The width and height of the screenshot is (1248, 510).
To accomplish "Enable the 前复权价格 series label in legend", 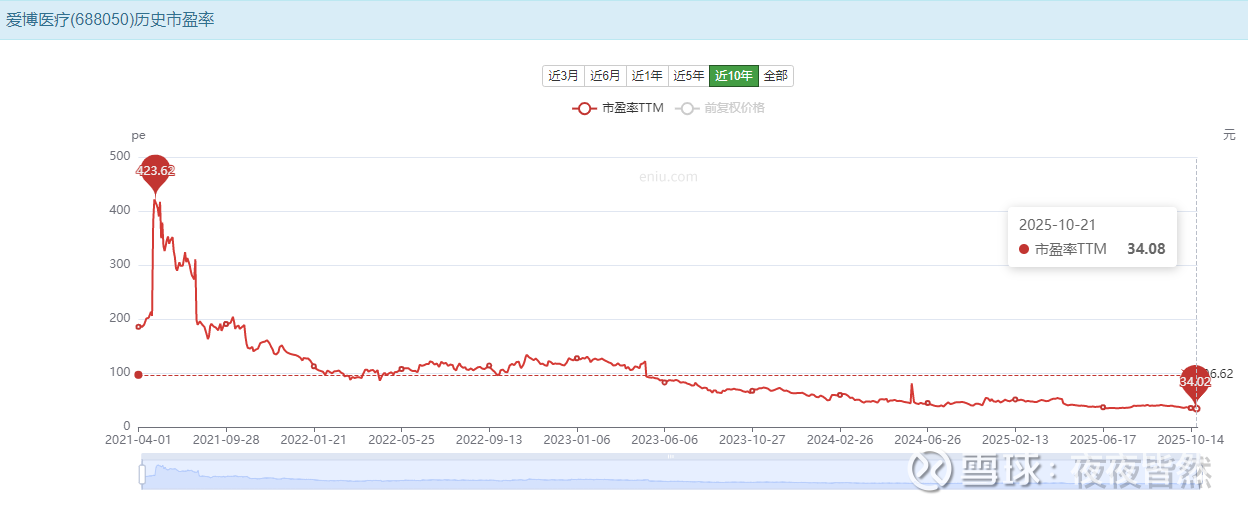I will [x=734, y=108].
